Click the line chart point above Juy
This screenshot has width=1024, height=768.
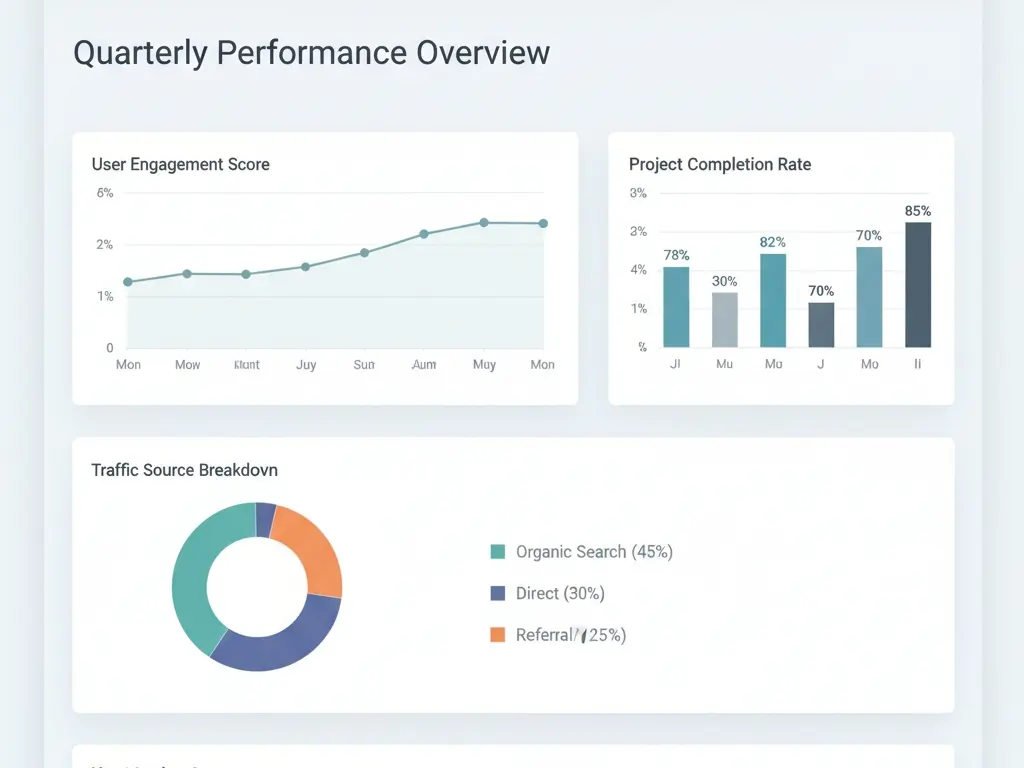[305, 267]
